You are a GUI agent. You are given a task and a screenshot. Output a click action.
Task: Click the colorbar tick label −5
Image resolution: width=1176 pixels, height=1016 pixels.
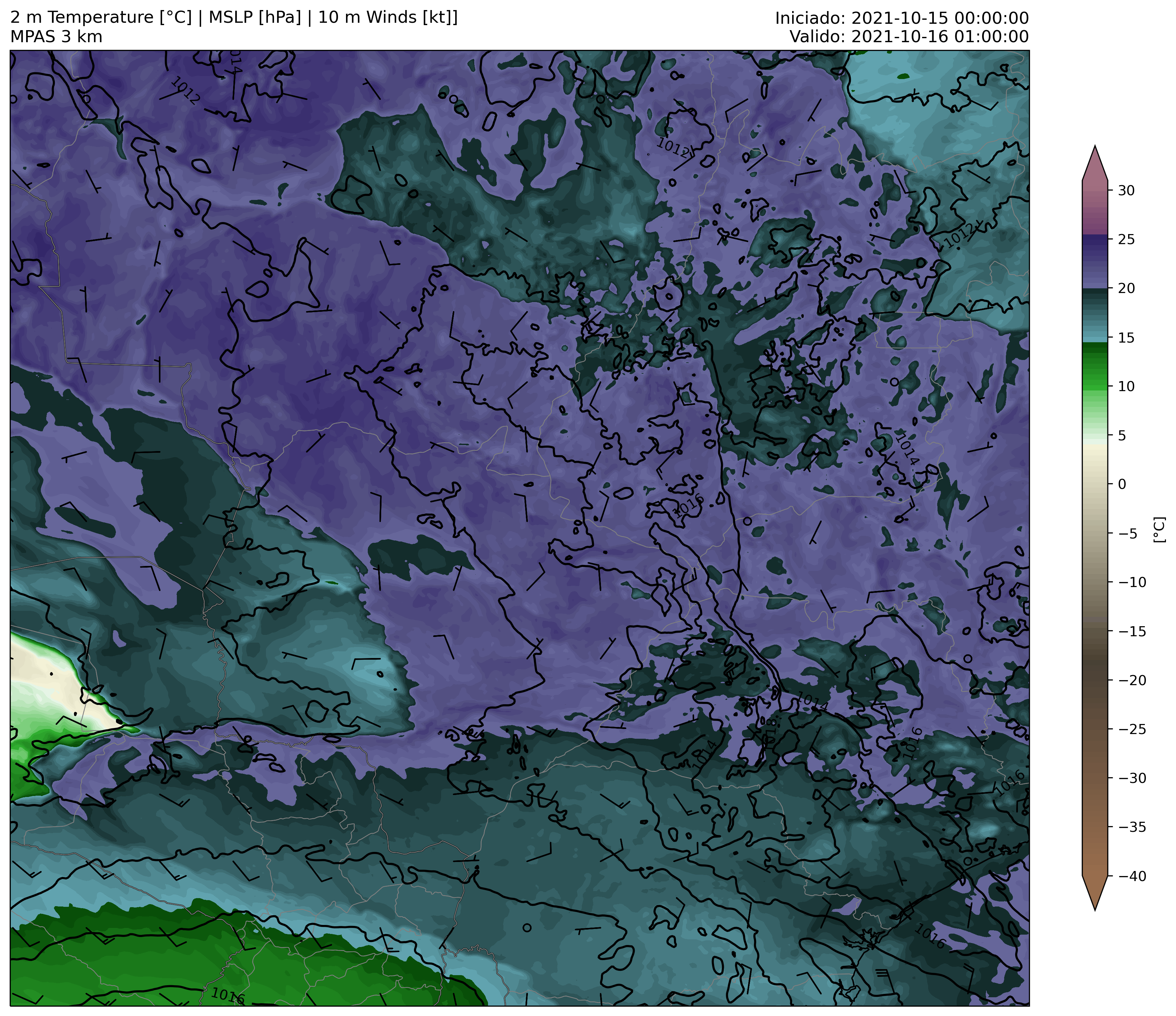tap(1127, 533)
